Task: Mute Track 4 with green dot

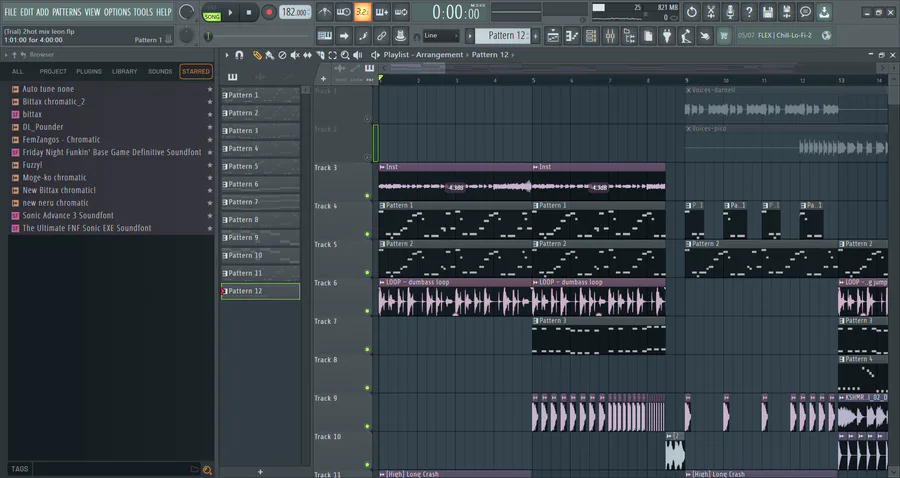Action: [367, 234]
